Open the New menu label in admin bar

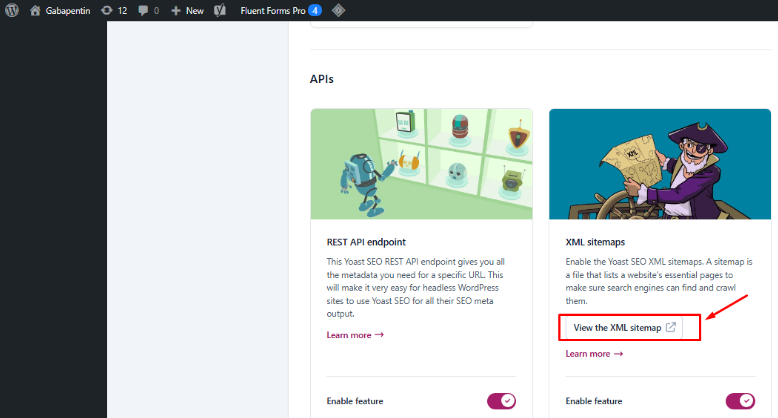[194, 10]
